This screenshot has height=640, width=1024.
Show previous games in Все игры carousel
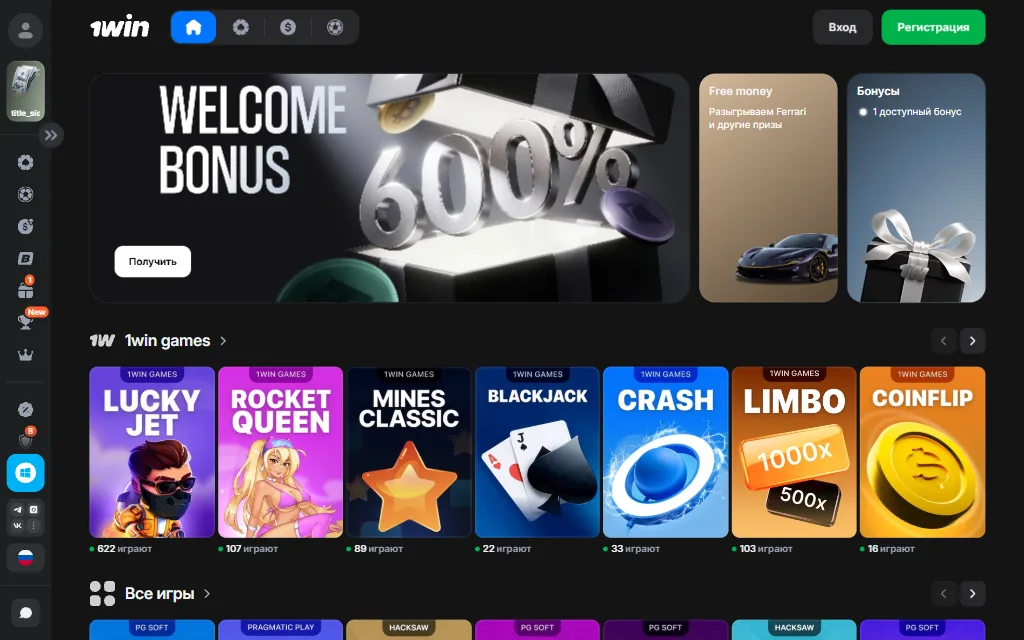944,594
